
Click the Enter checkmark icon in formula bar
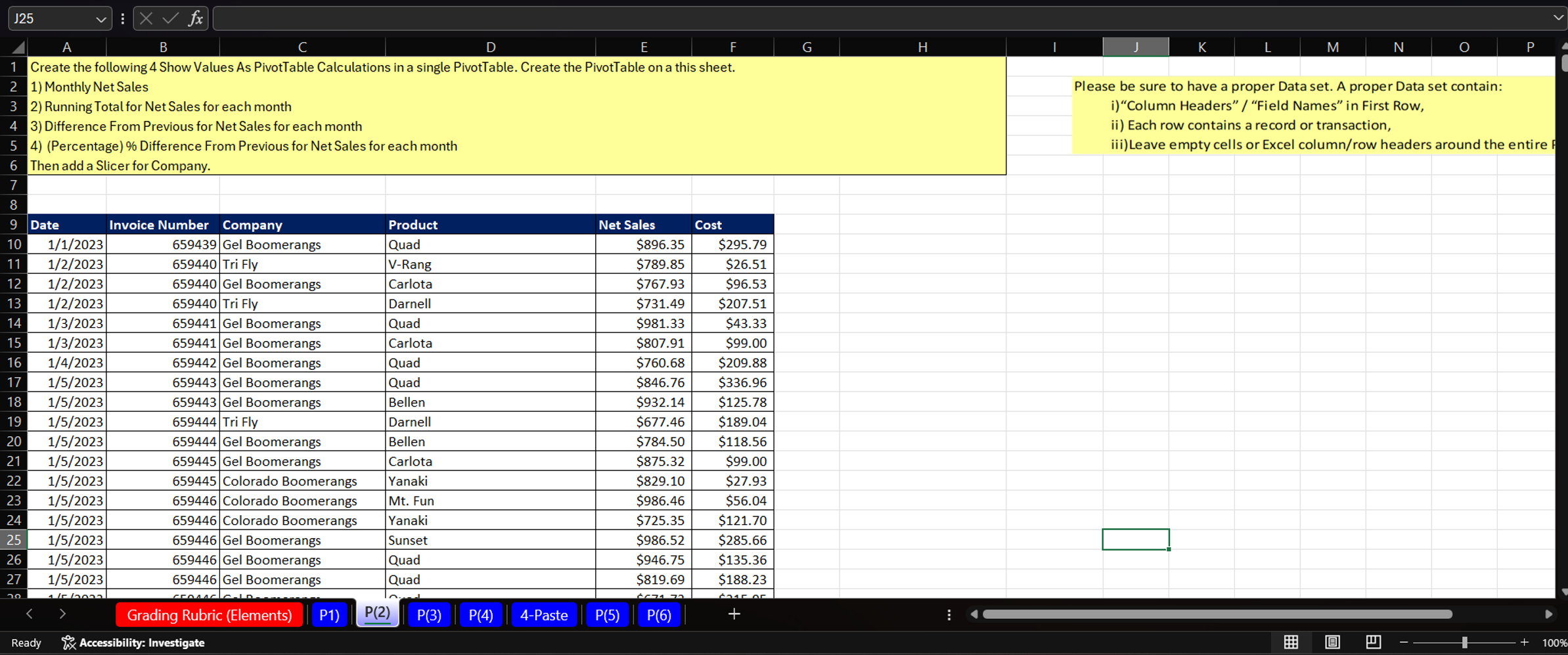click(x=169, y=18)
